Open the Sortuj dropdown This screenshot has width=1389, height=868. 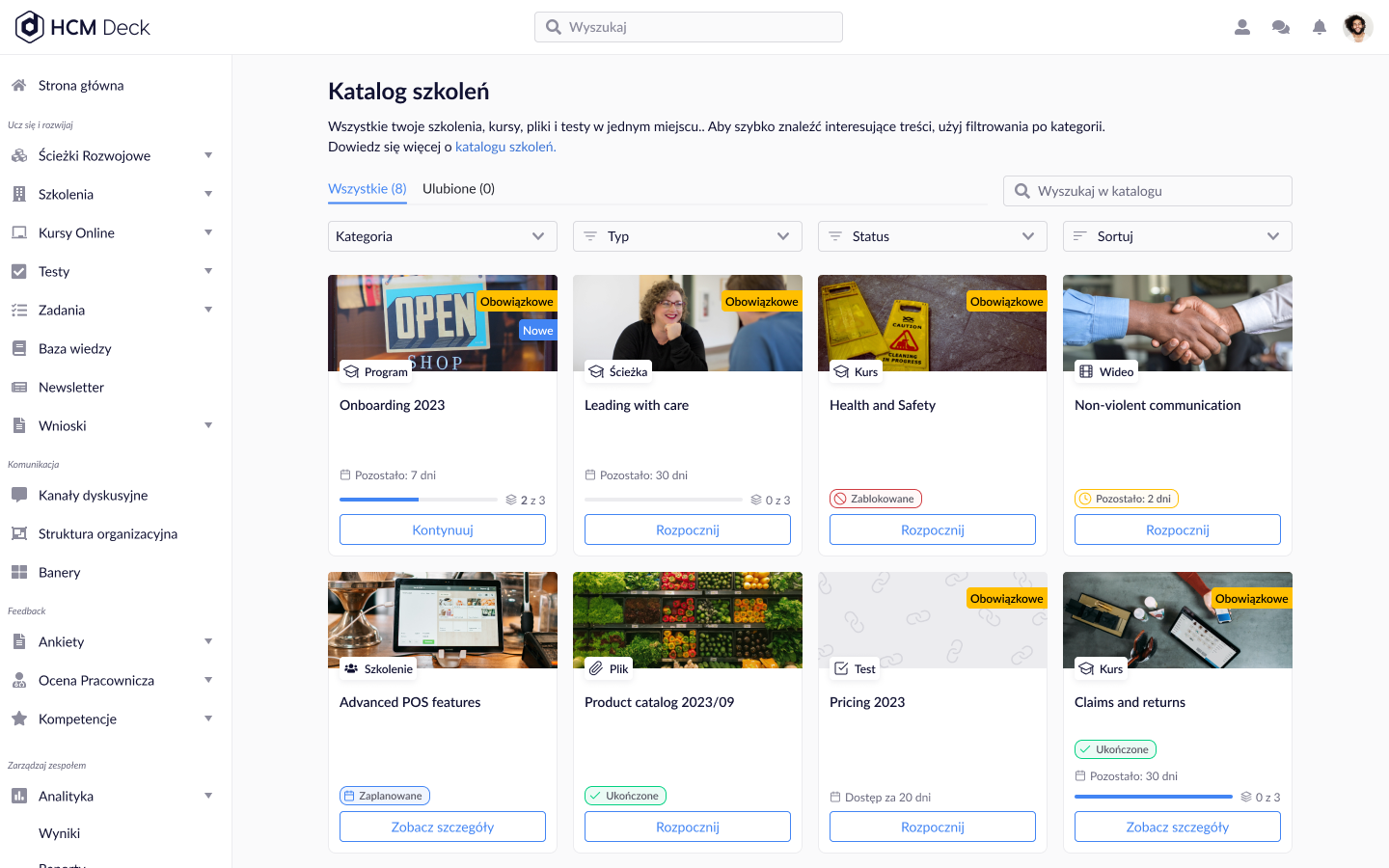1178,236
